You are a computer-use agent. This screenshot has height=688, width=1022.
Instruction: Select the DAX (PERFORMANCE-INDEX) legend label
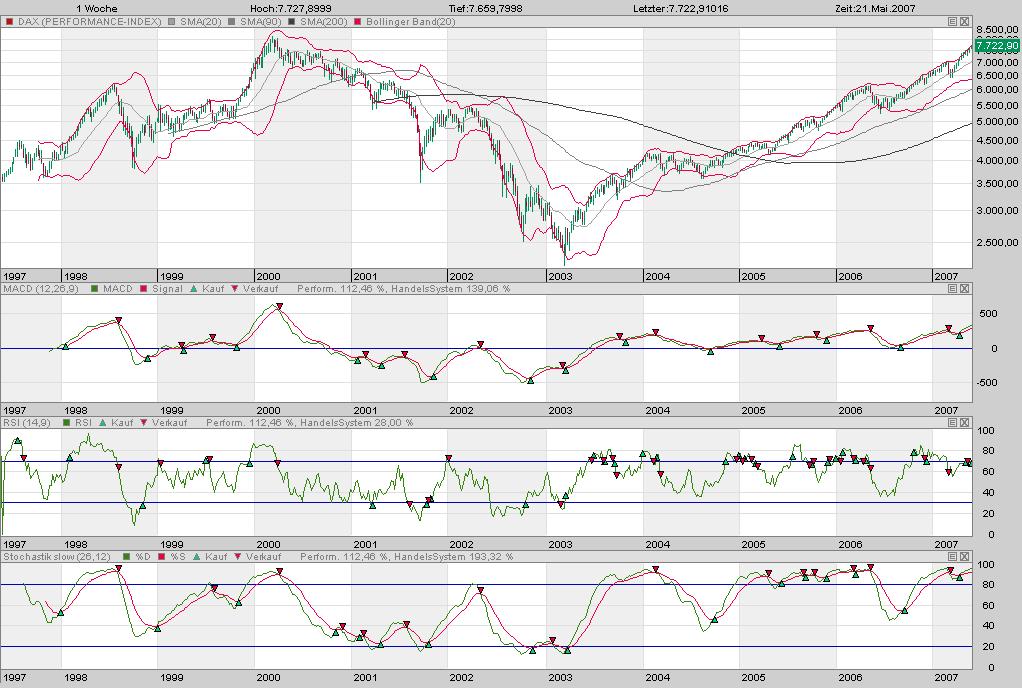pyautogui.click(x=89, y=22)
